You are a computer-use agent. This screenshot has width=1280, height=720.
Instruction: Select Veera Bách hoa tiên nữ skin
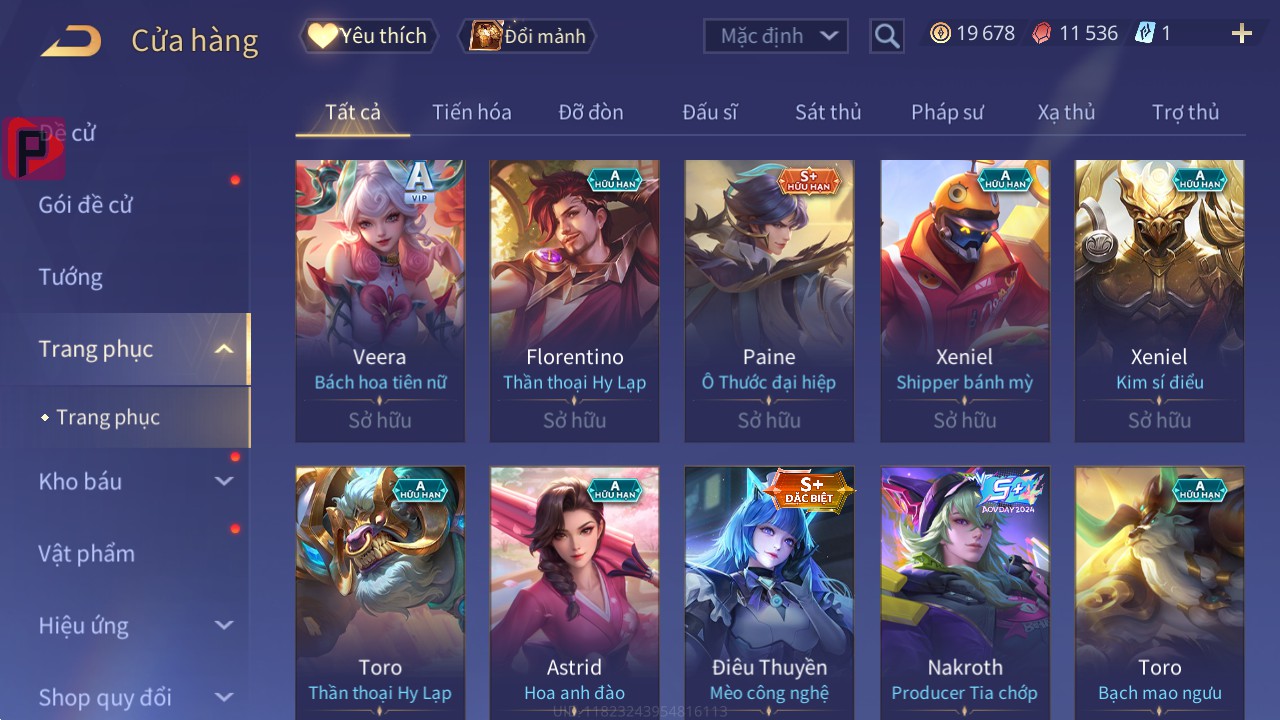(x=380, y=301)
